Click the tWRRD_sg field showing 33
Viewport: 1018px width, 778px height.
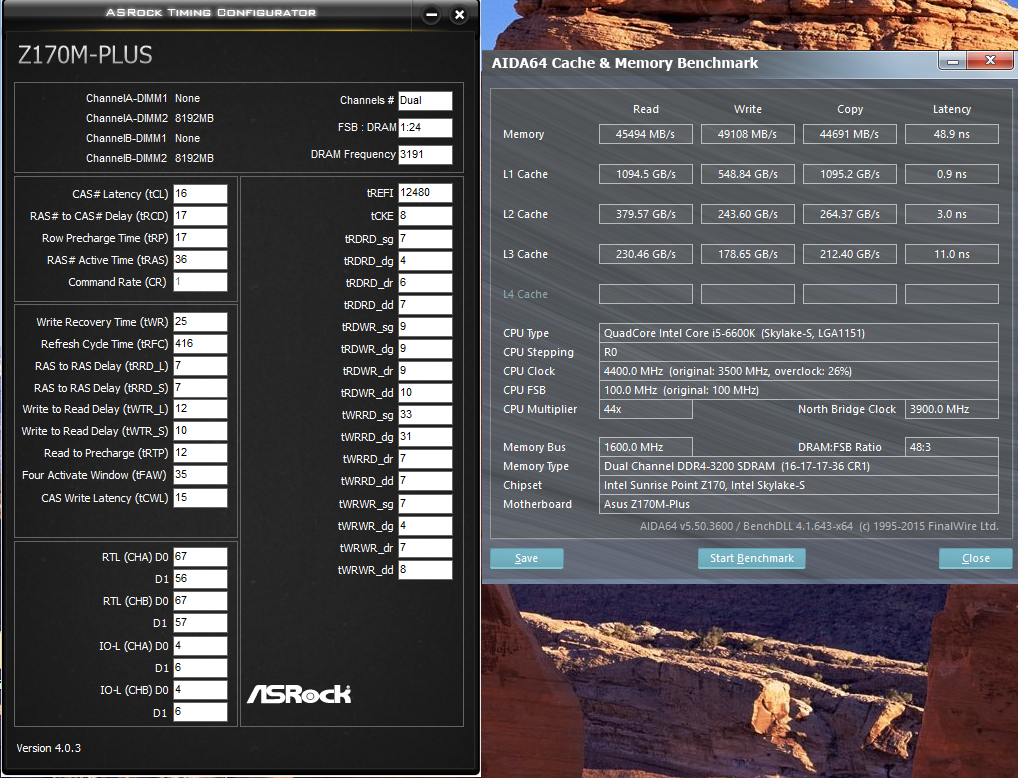[425, 414]
